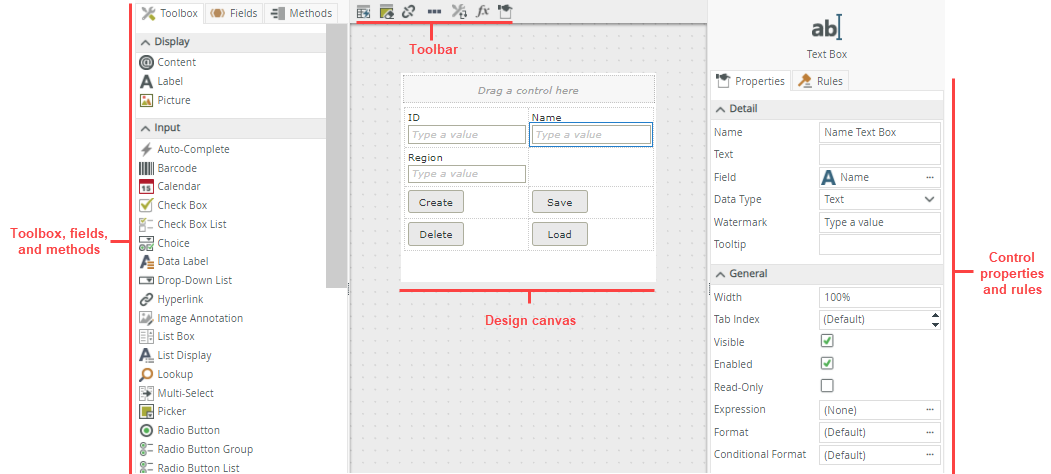Click the Watermark property field
The image size is (1051, 474).
point(879,222)
